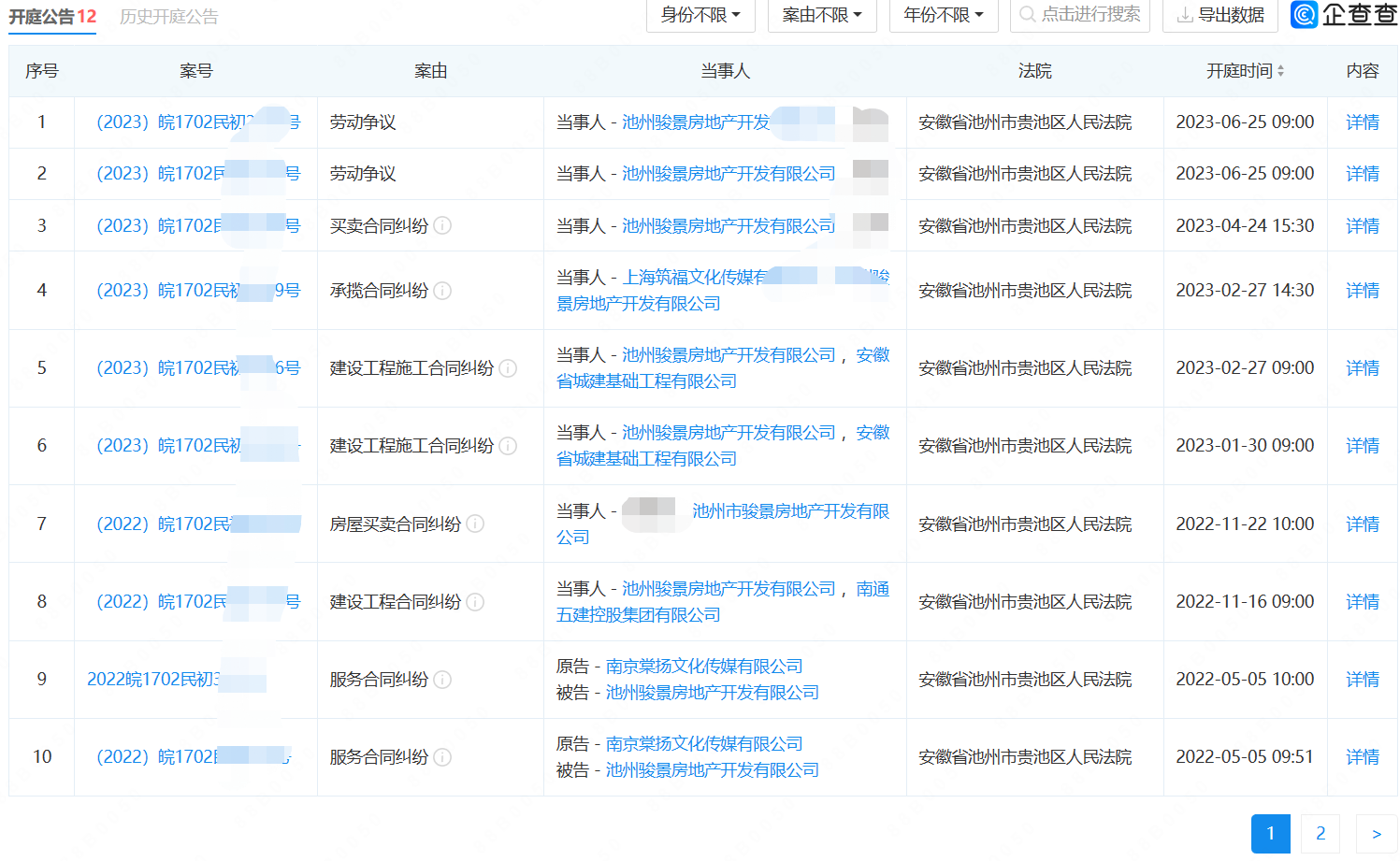
Task: Open 详情 for row 10
Action: (1363, 757)
